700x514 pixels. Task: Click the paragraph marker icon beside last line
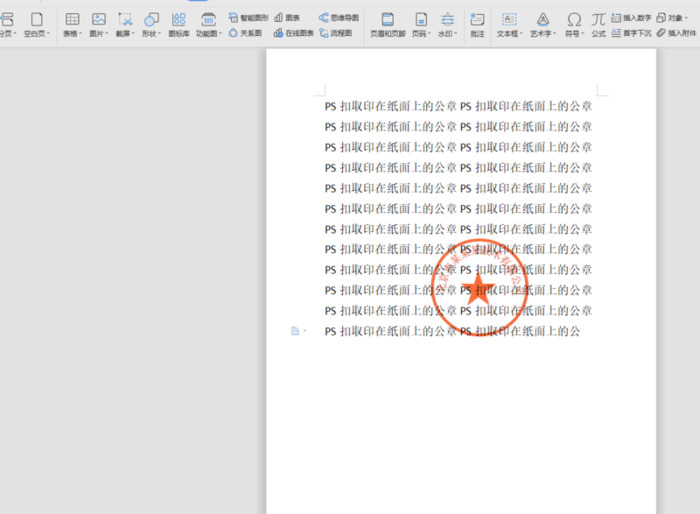pyautogui.click(x=295, y=331)
